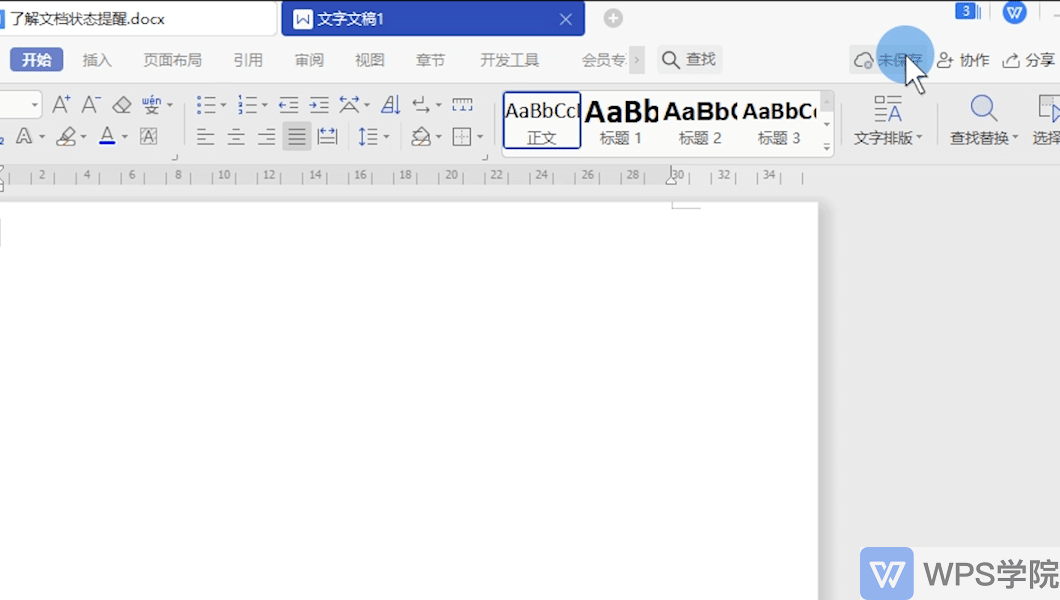
Task: Apply distributed alignment
Action: point(327,136)
